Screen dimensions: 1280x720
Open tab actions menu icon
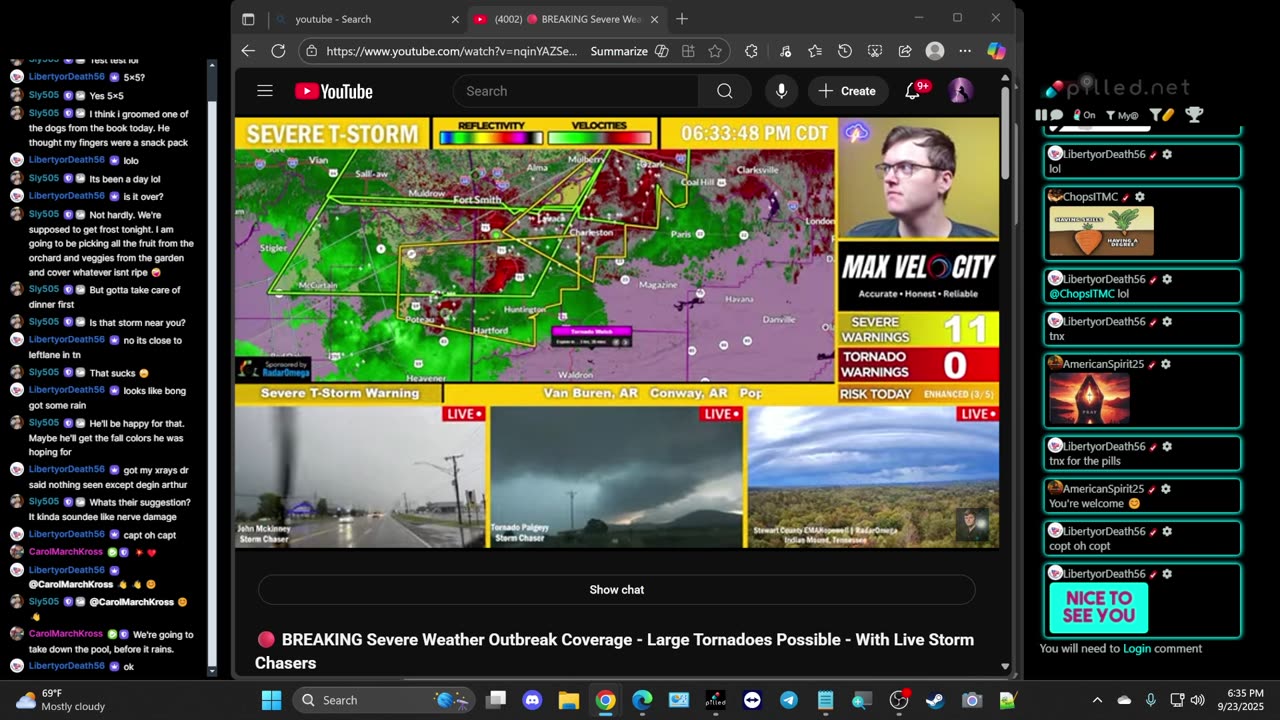[248, 19]
